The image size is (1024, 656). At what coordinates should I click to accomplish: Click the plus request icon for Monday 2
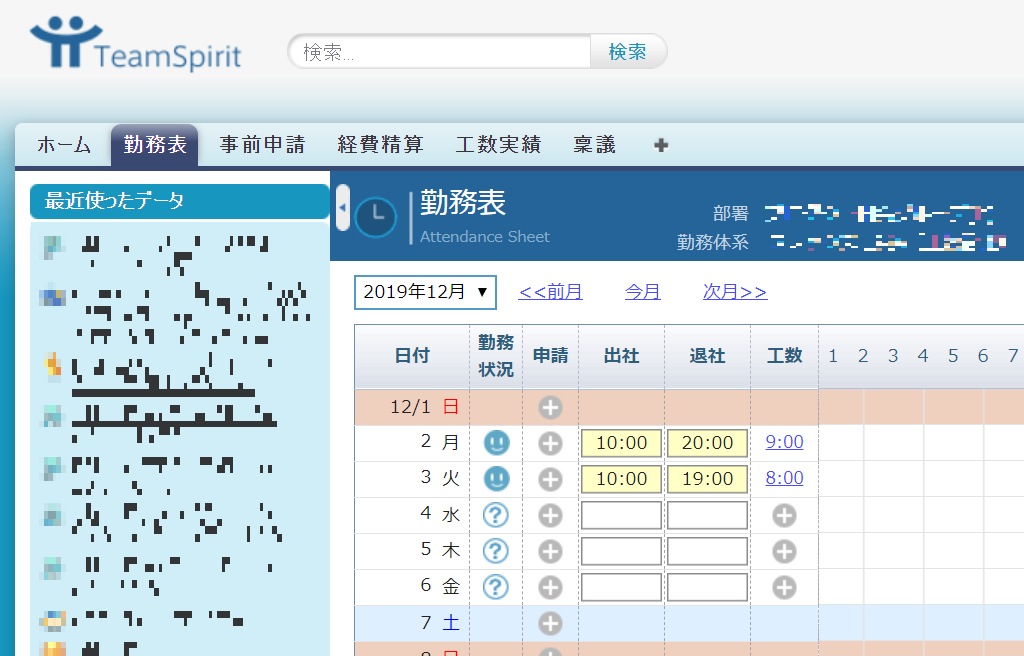pyautogui.click(x=550, y=444)
